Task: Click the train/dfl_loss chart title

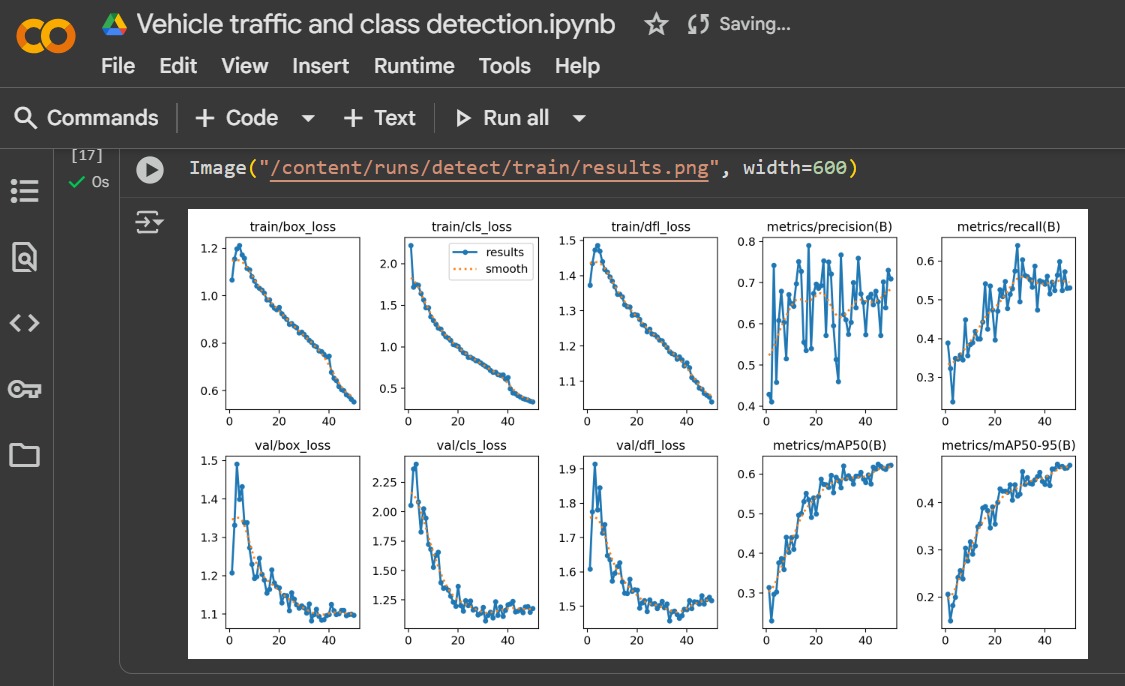Action: tap(651, 227)
